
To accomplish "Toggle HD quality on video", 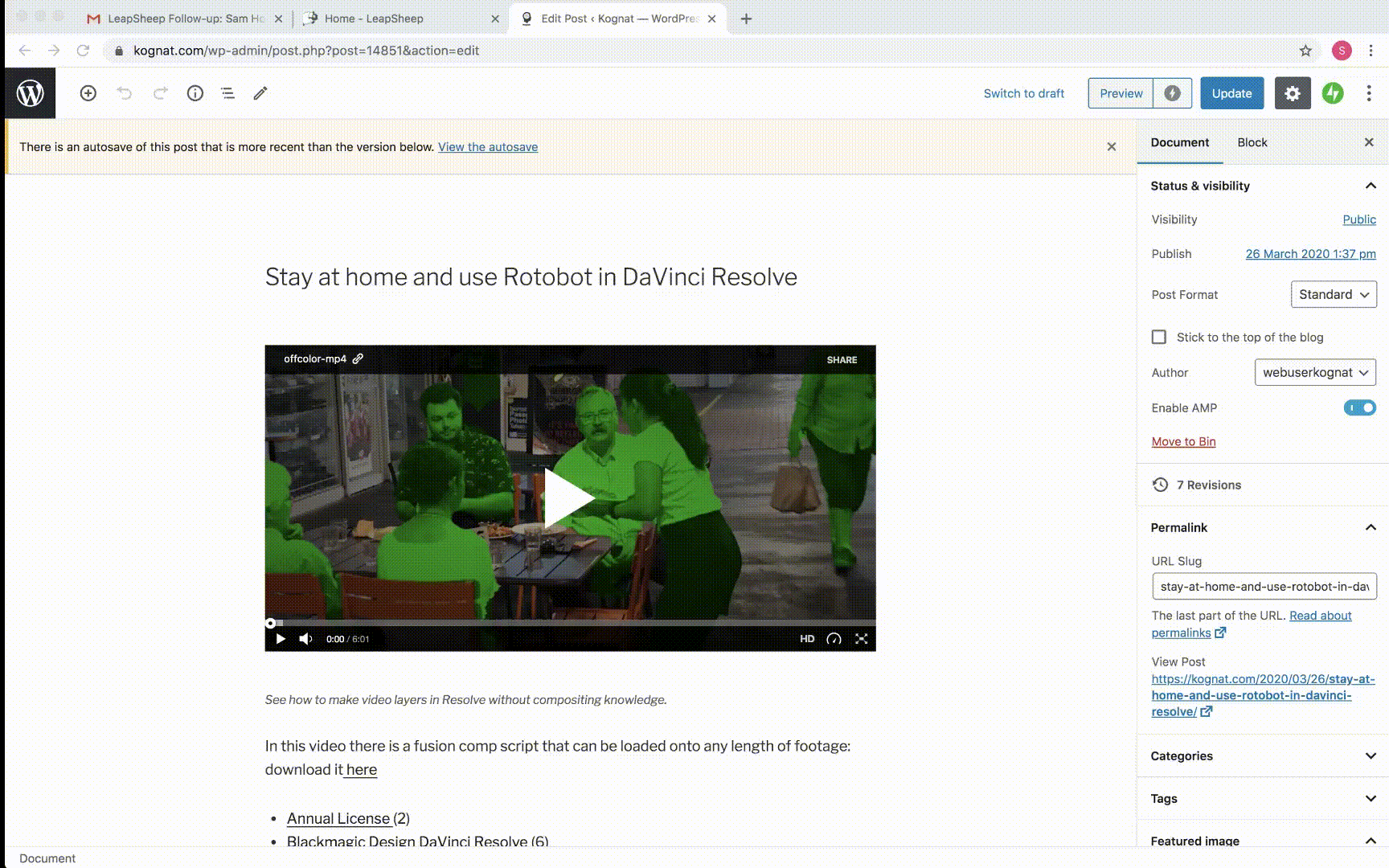I will click(x=807, y=639).
